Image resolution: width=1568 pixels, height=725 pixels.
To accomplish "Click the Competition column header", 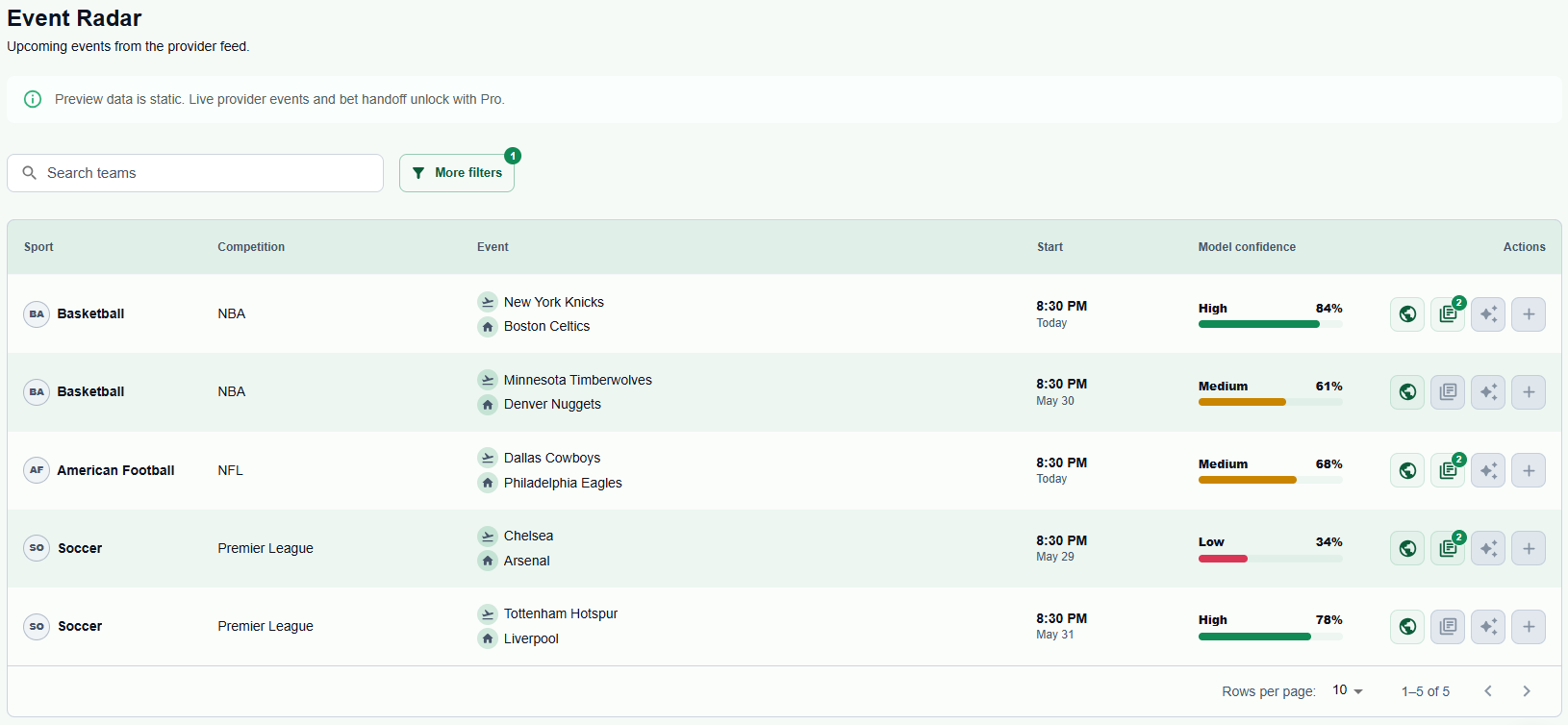I will (251, 247).
